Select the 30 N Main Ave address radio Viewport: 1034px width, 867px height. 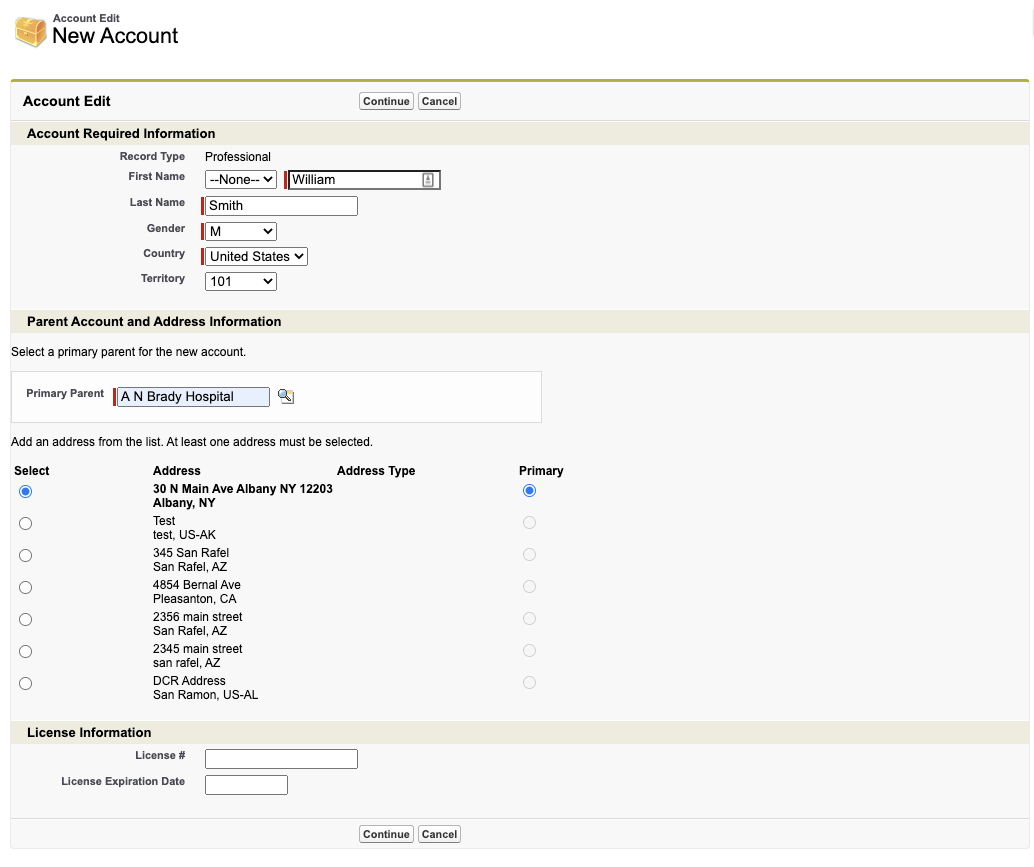(x=26, y=491)
